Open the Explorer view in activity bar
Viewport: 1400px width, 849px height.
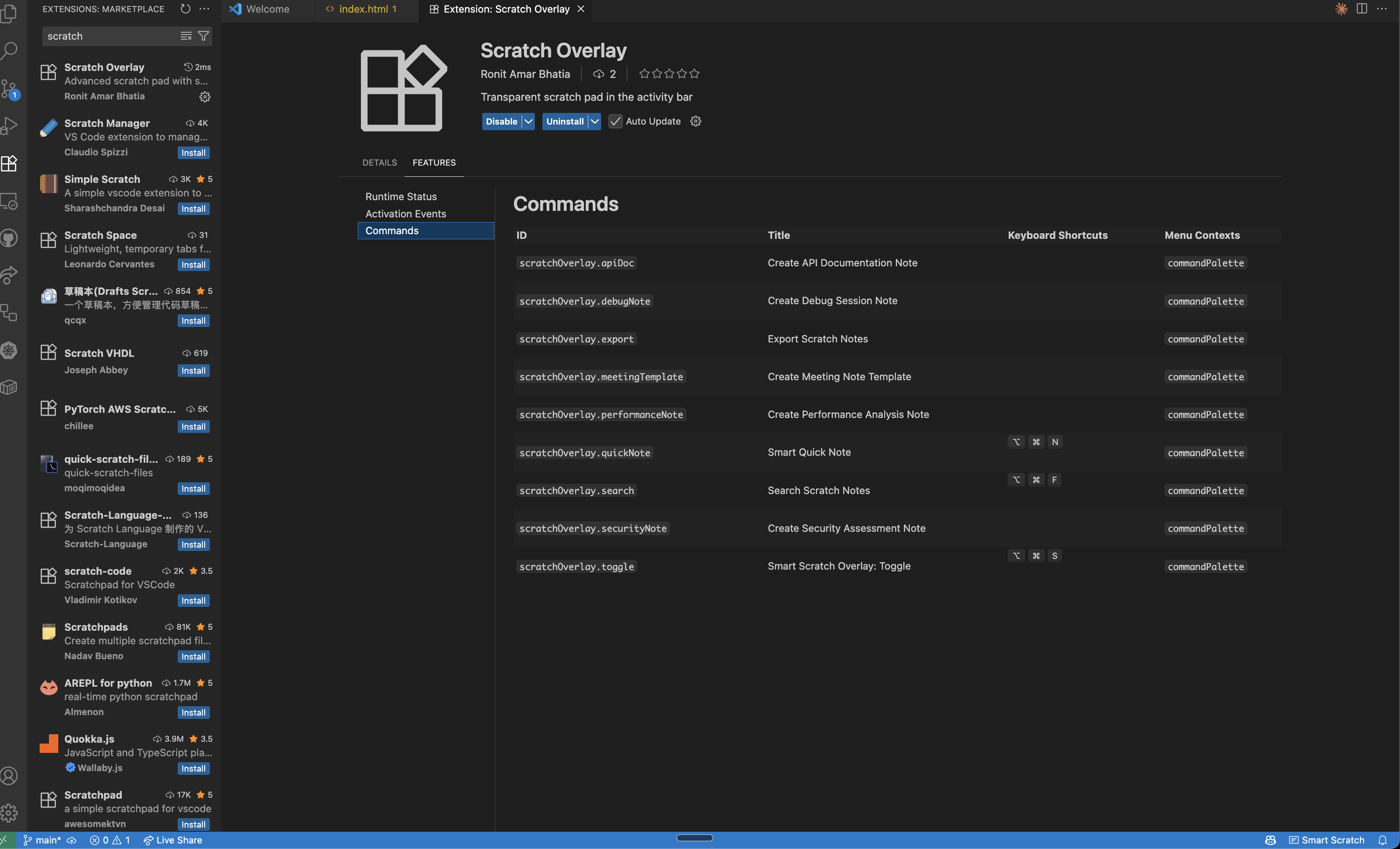(9, 14)
